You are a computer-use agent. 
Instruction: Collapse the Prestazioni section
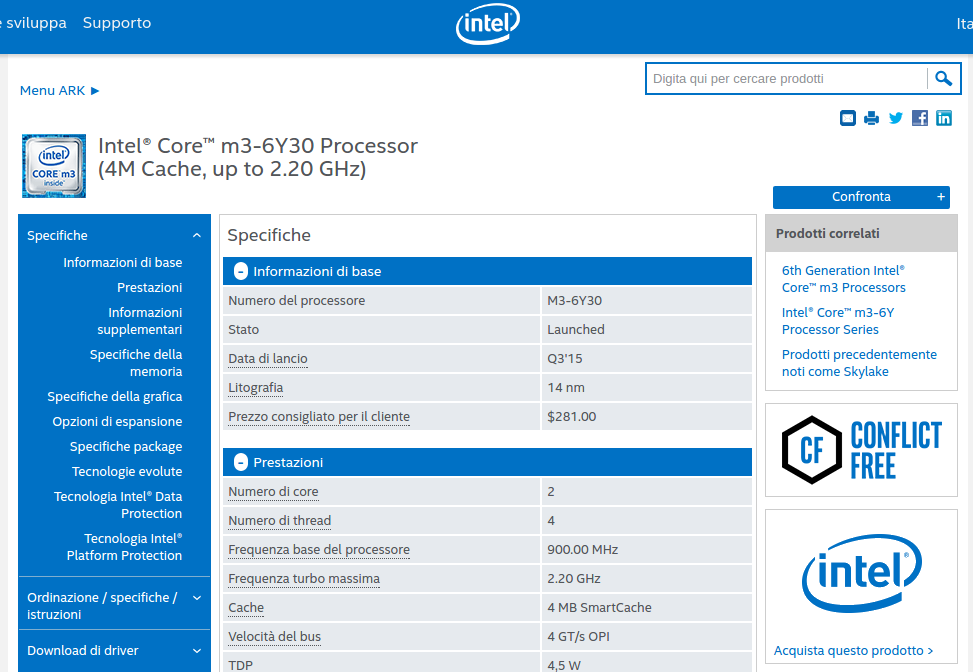point(241,462)
